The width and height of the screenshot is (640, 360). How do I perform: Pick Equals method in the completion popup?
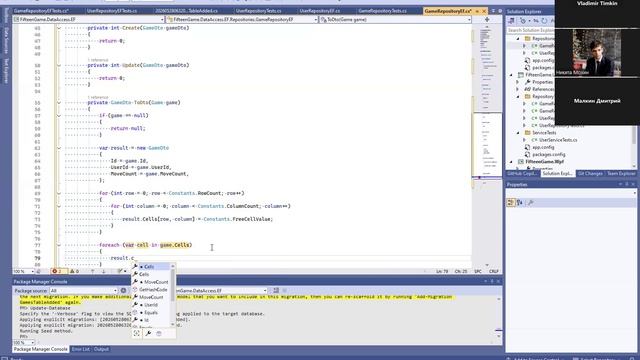(x=150, y=312)
